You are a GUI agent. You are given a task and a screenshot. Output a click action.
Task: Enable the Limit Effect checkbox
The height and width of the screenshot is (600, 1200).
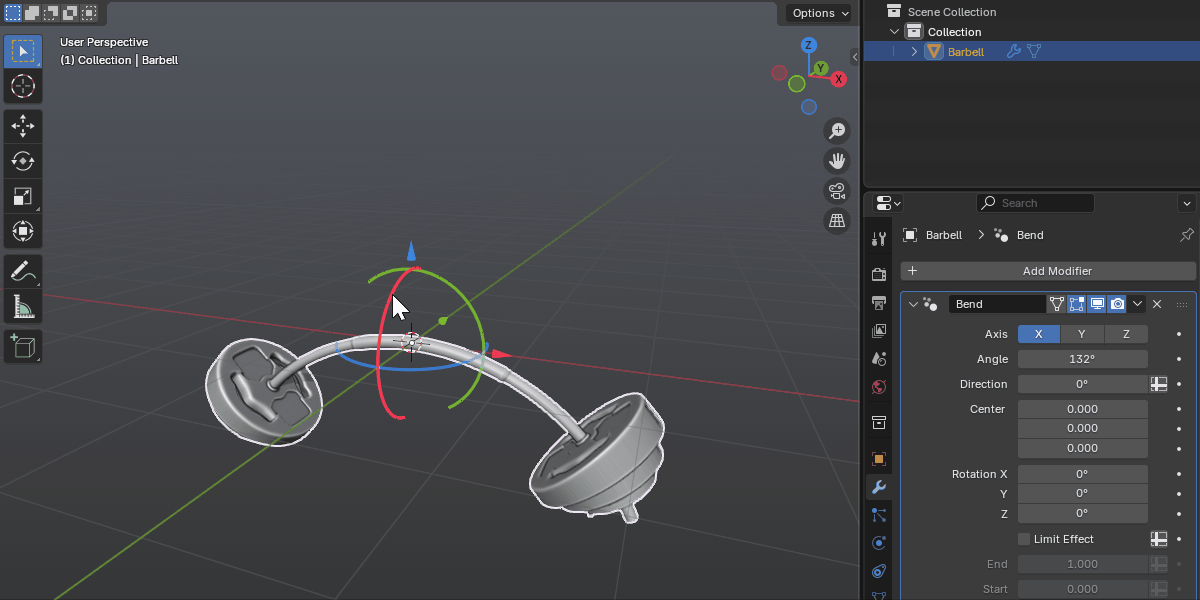tap(1024, 539)
